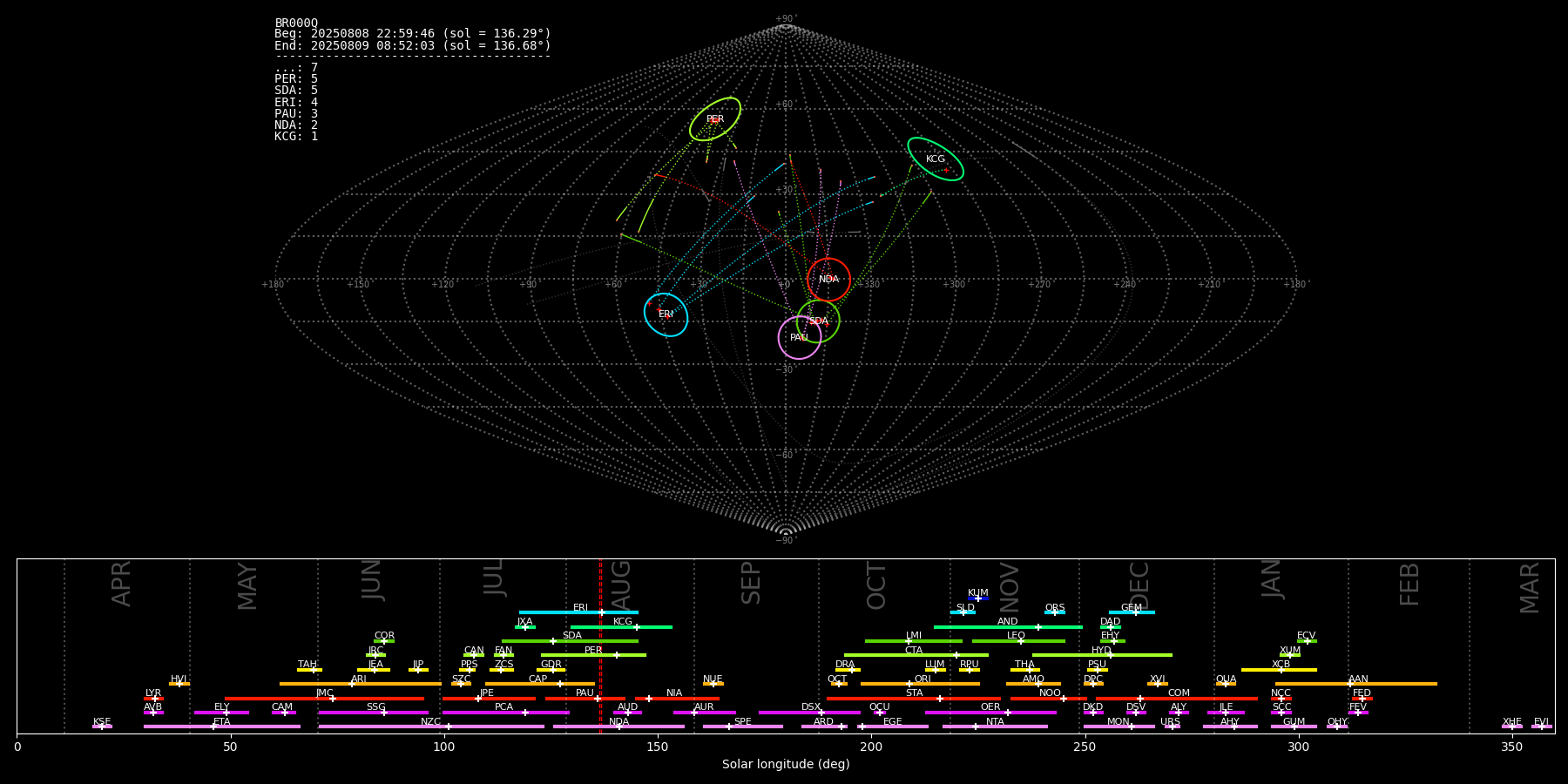Click the green KCG bar in timeline
Image resolution: width=1568 pixels, height=784 pixels.
coord(621,627)
